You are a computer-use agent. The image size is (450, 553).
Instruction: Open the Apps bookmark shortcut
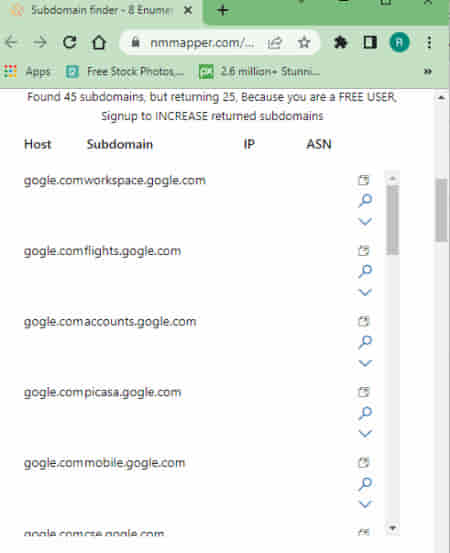(x=27, y=72)
